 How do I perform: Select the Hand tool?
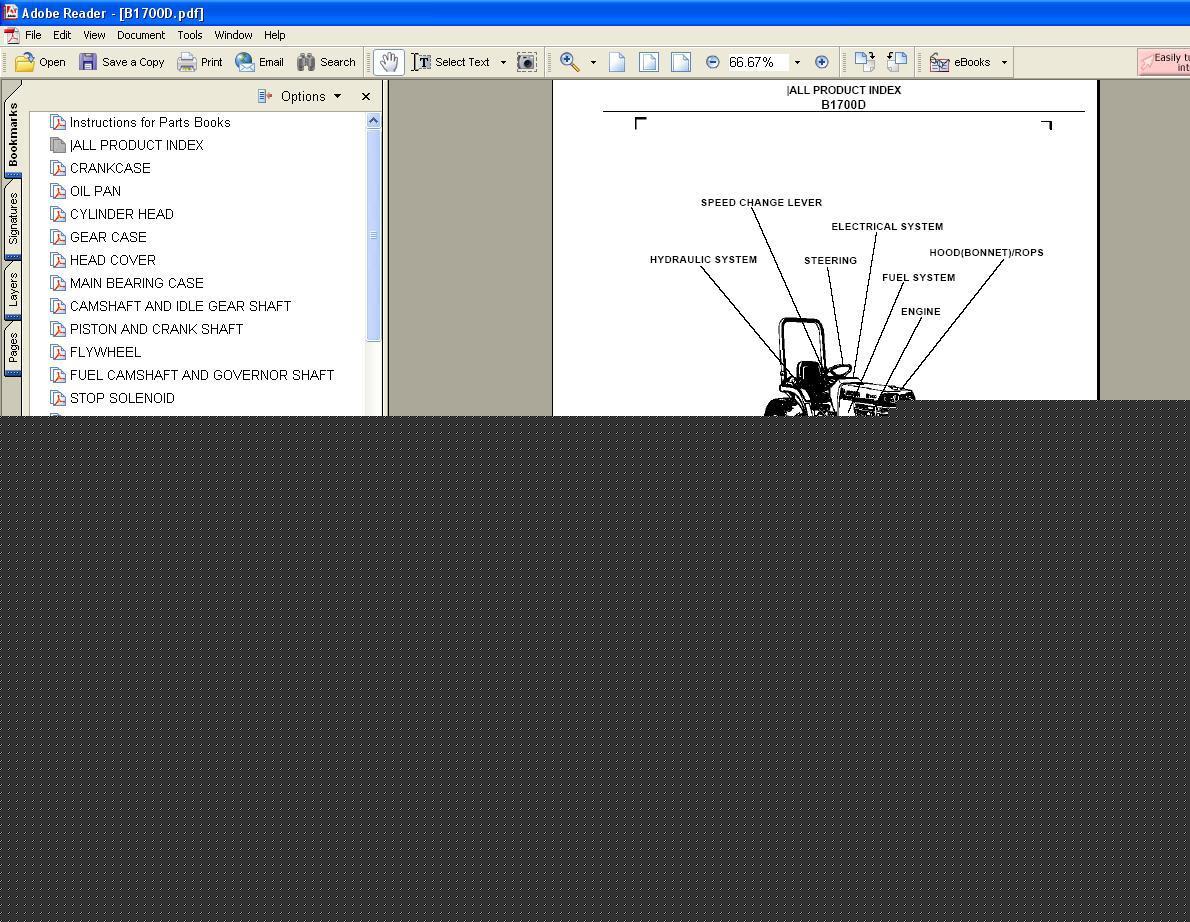389,62
